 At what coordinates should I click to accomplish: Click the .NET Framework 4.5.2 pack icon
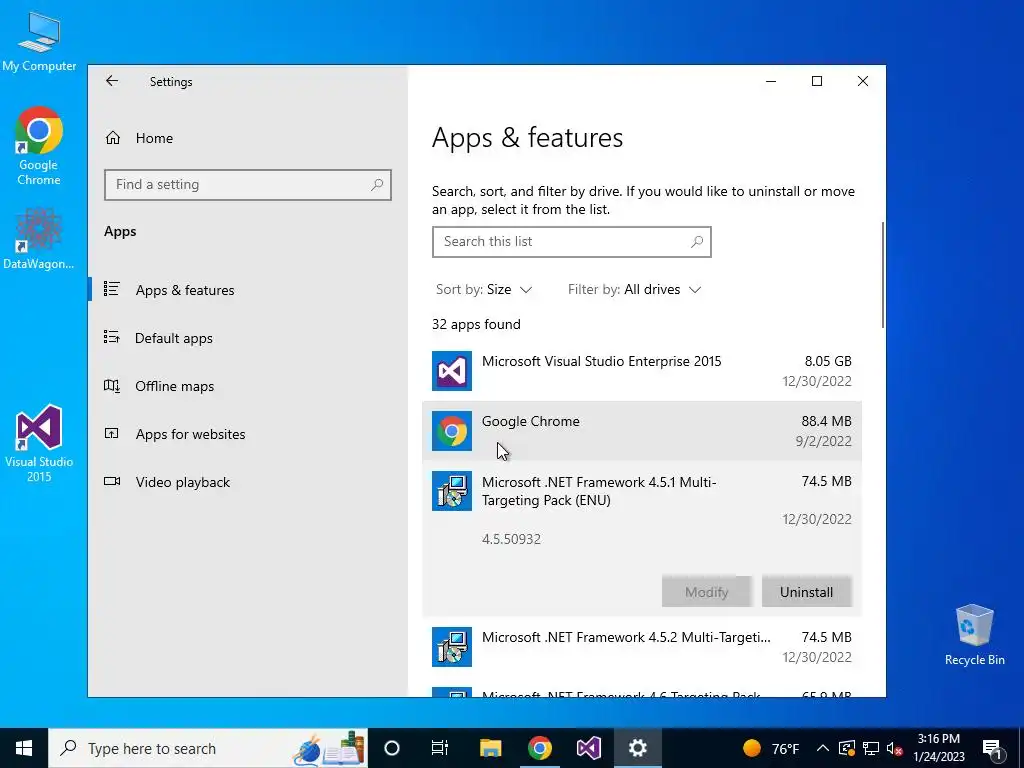[451, 647]
